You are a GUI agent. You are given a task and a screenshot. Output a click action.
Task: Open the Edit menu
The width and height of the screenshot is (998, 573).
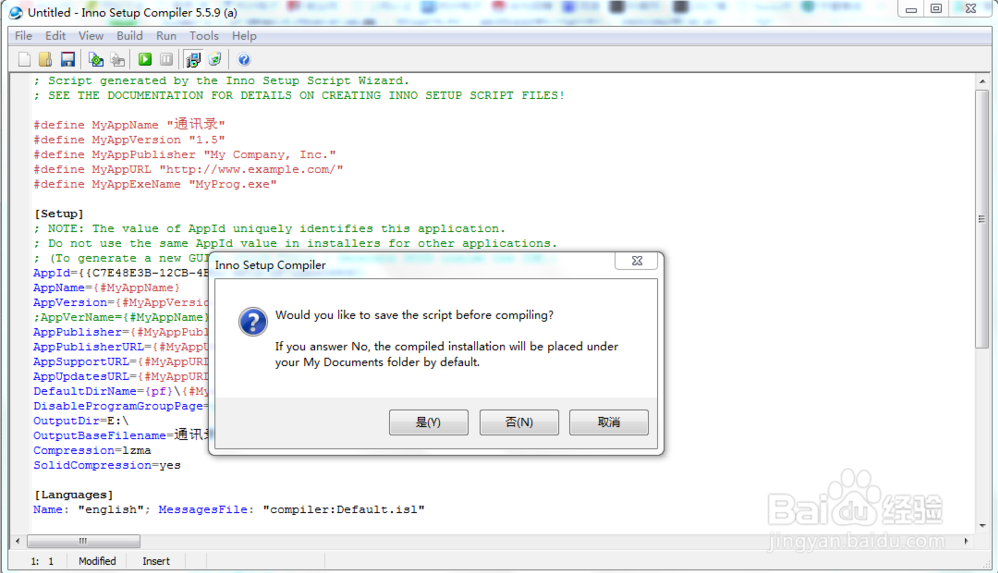55,36
